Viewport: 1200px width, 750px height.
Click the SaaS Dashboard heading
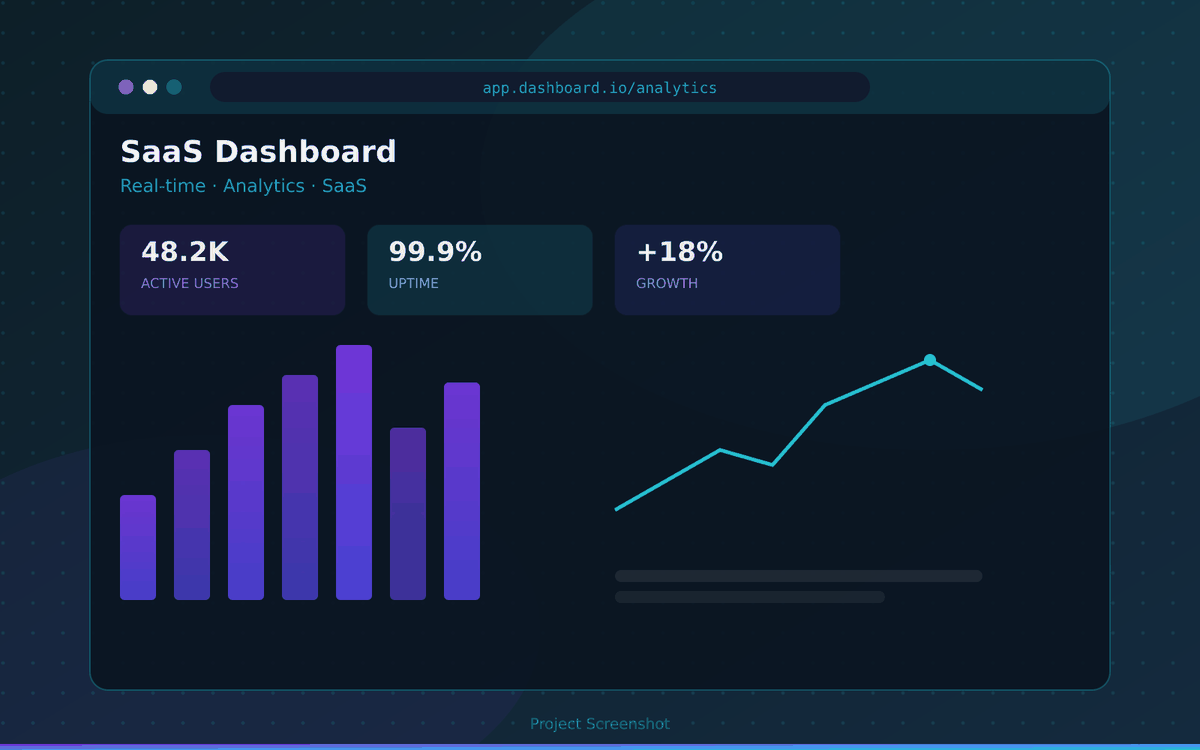[x=258, y=152]
